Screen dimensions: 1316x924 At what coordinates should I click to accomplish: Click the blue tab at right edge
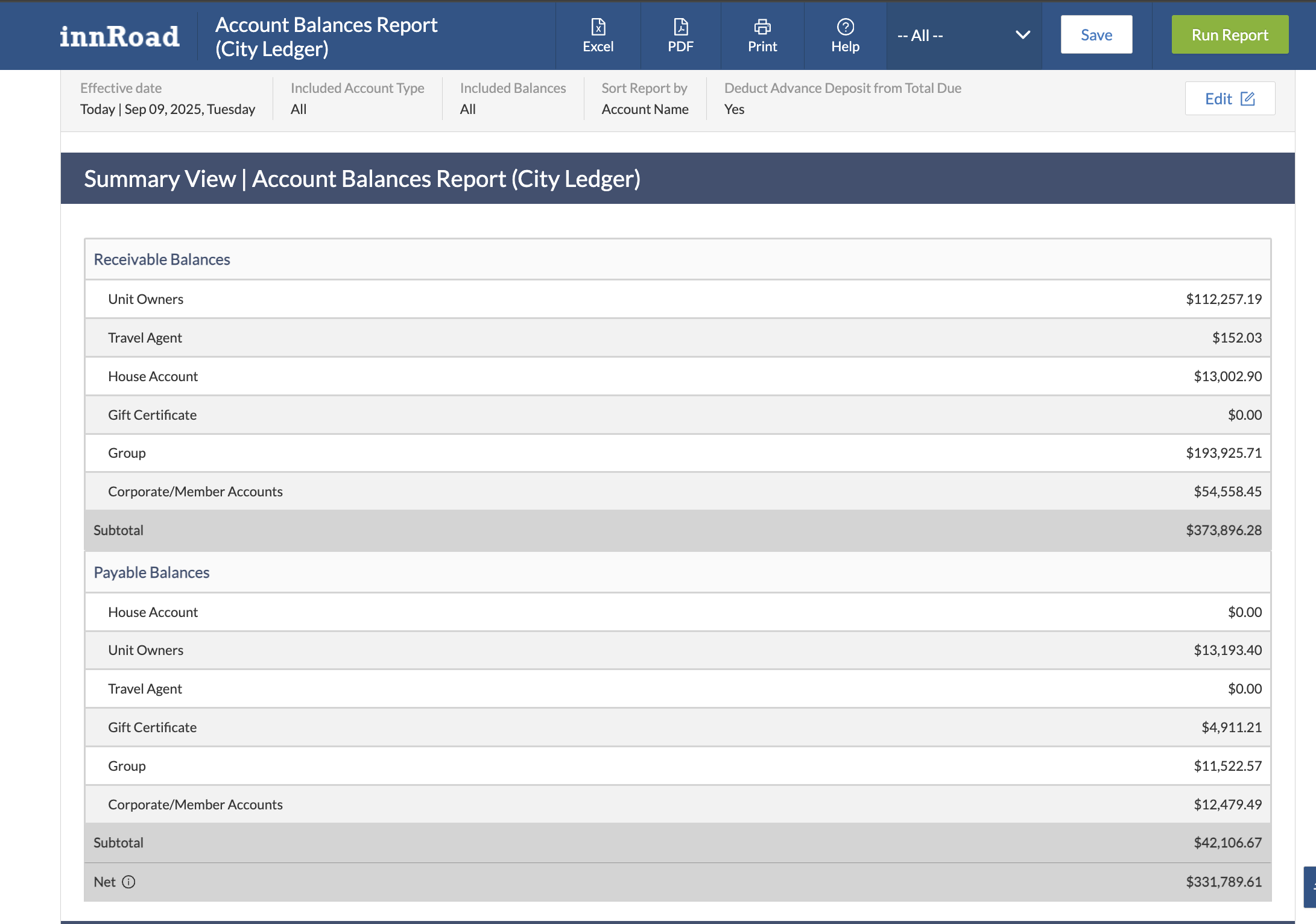coord(1310,887)
